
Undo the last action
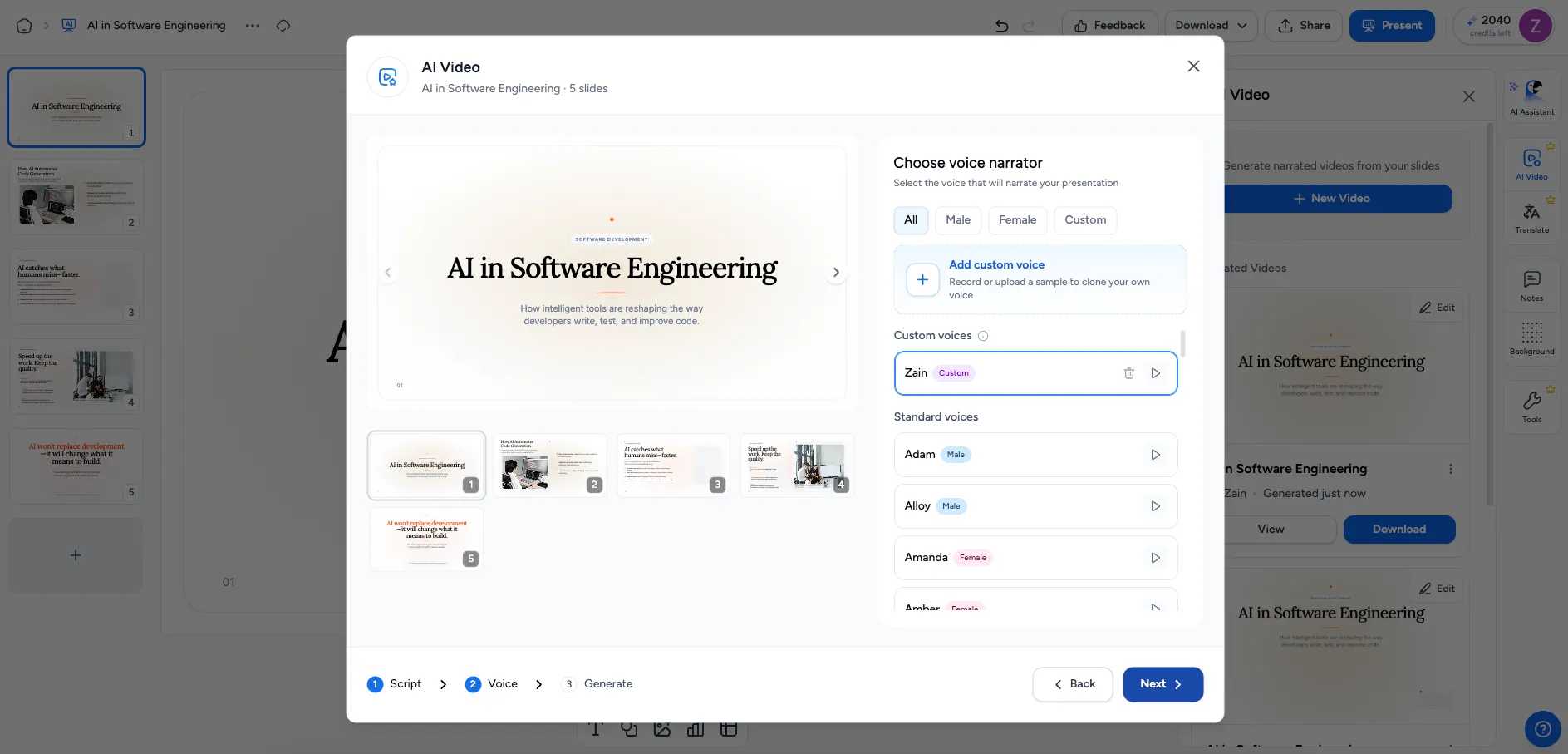click(1001, 26)
